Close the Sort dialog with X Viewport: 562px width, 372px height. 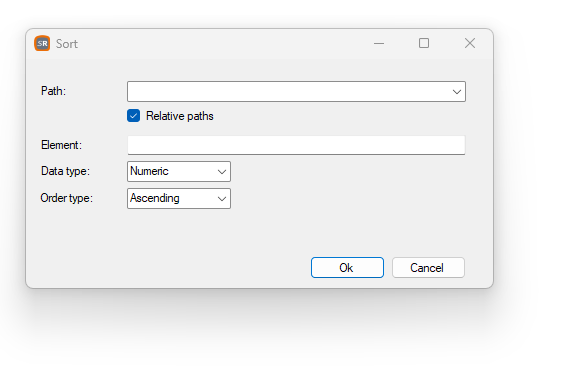click(470, 43)
